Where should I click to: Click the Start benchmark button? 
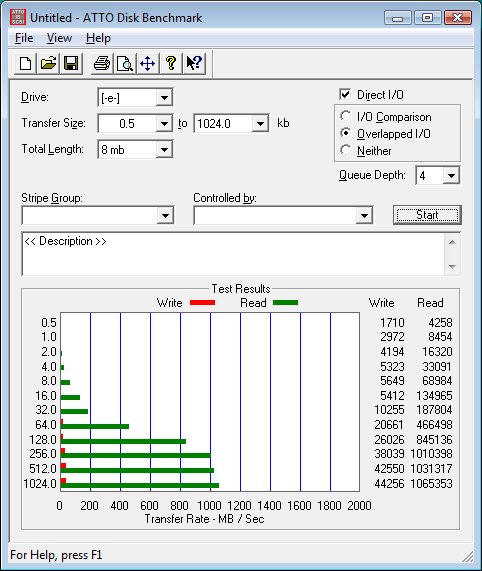pos(427,215)
